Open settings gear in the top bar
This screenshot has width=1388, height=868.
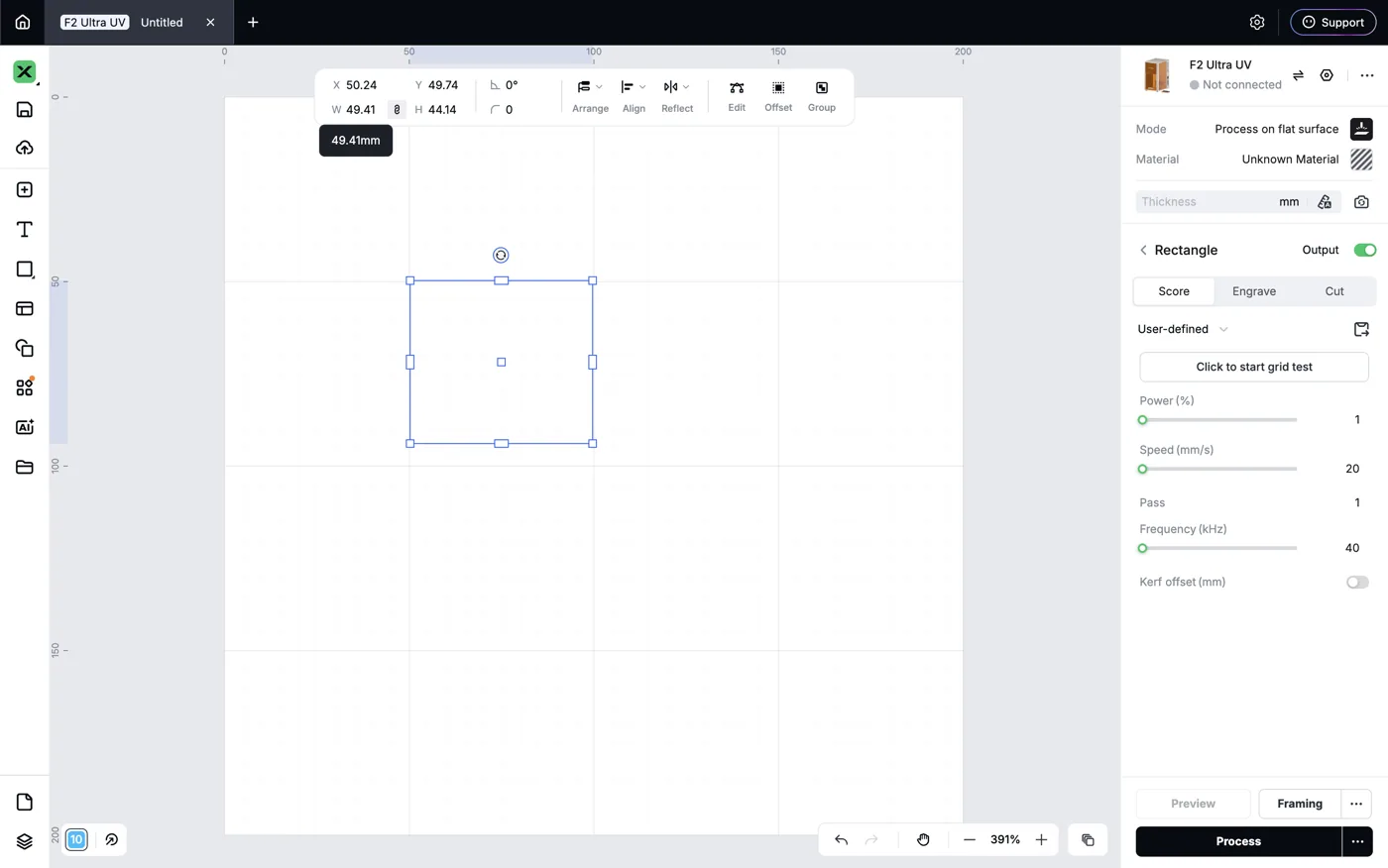point(1257,22)
